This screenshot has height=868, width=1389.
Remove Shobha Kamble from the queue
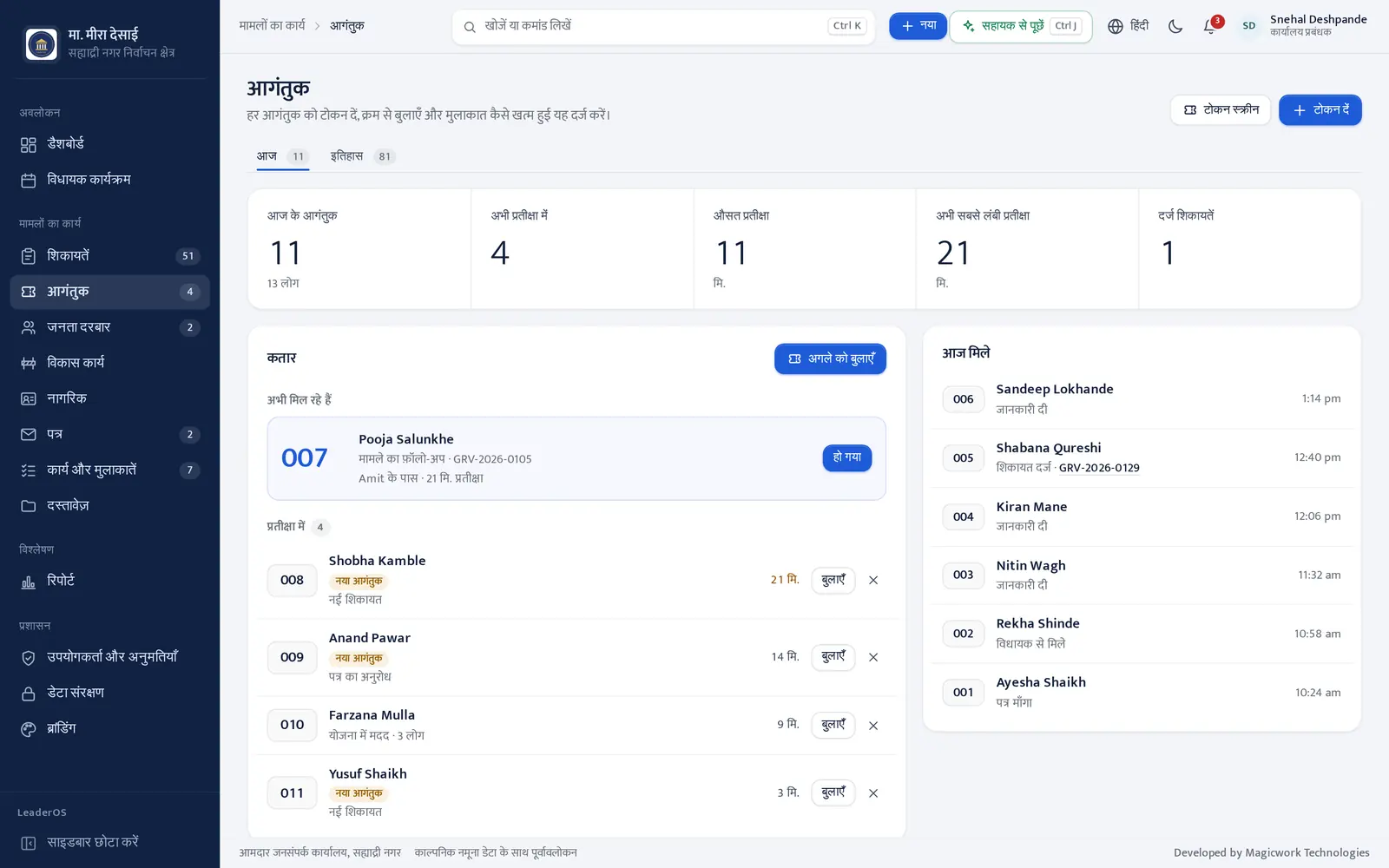(x=873, y=581)
